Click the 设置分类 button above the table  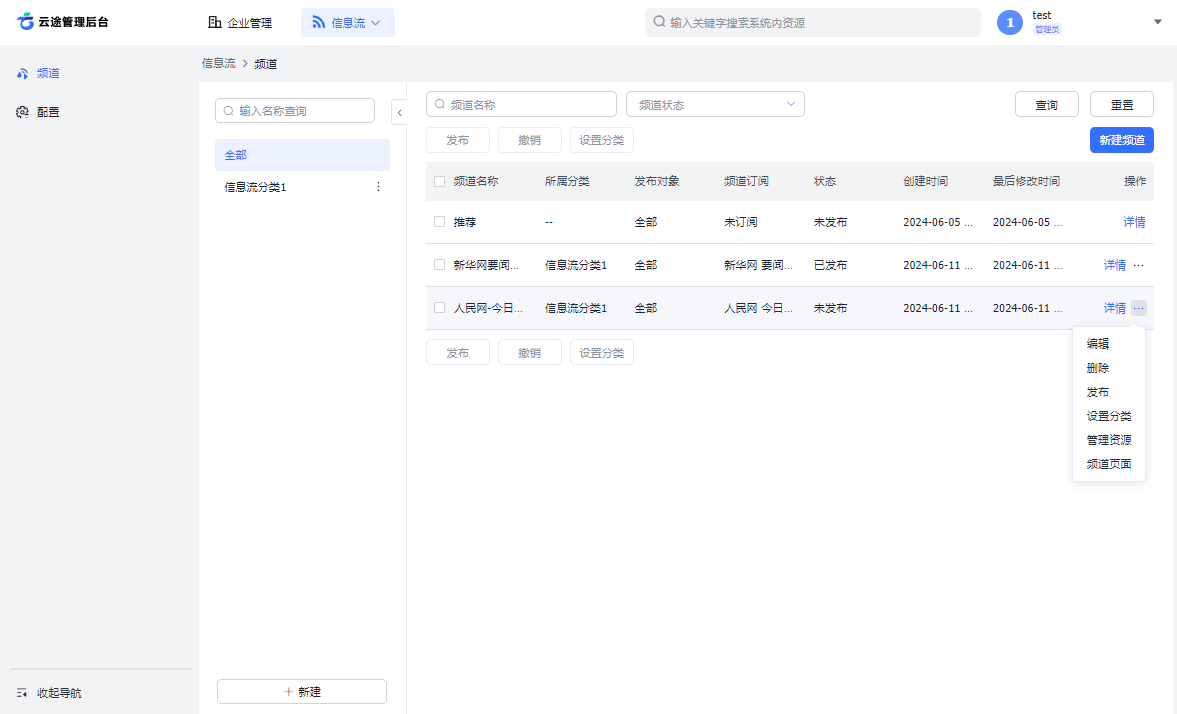[602, 140]
